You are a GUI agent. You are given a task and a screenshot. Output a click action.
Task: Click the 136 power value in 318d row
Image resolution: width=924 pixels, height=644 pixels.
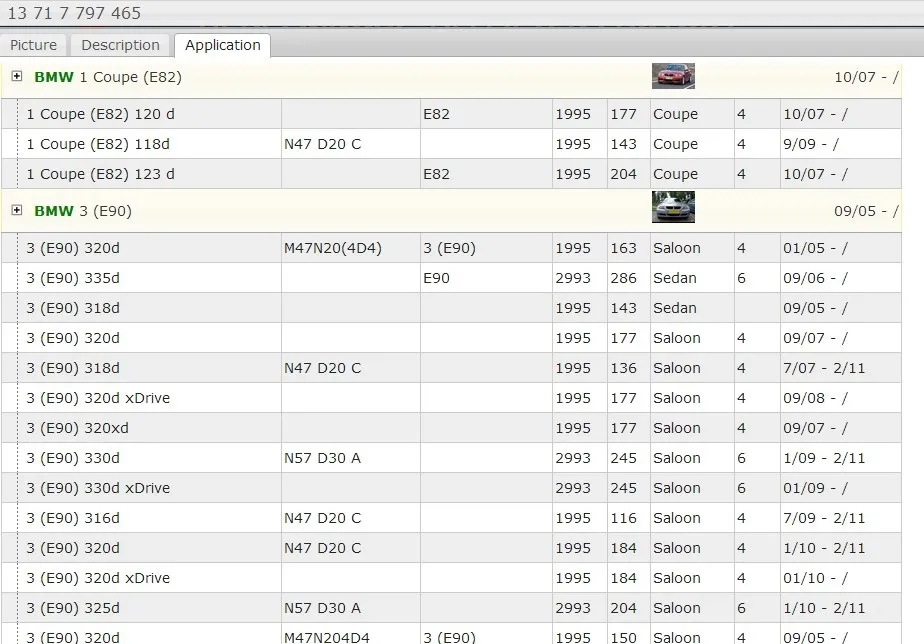[623, 368]
